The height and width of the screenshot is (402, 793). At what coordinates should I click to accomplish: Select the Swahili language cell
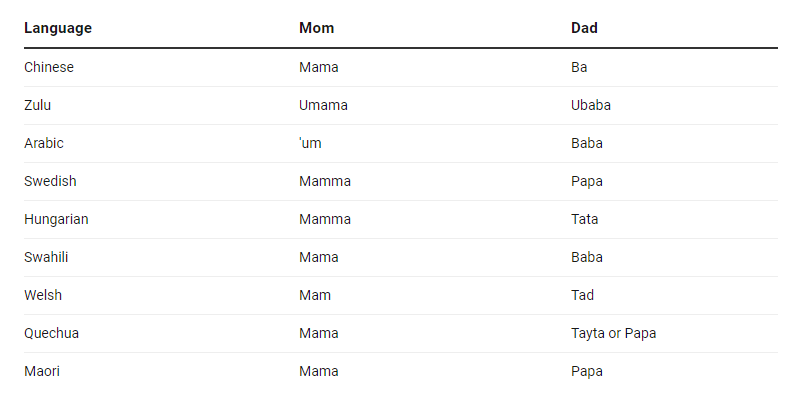46,257
